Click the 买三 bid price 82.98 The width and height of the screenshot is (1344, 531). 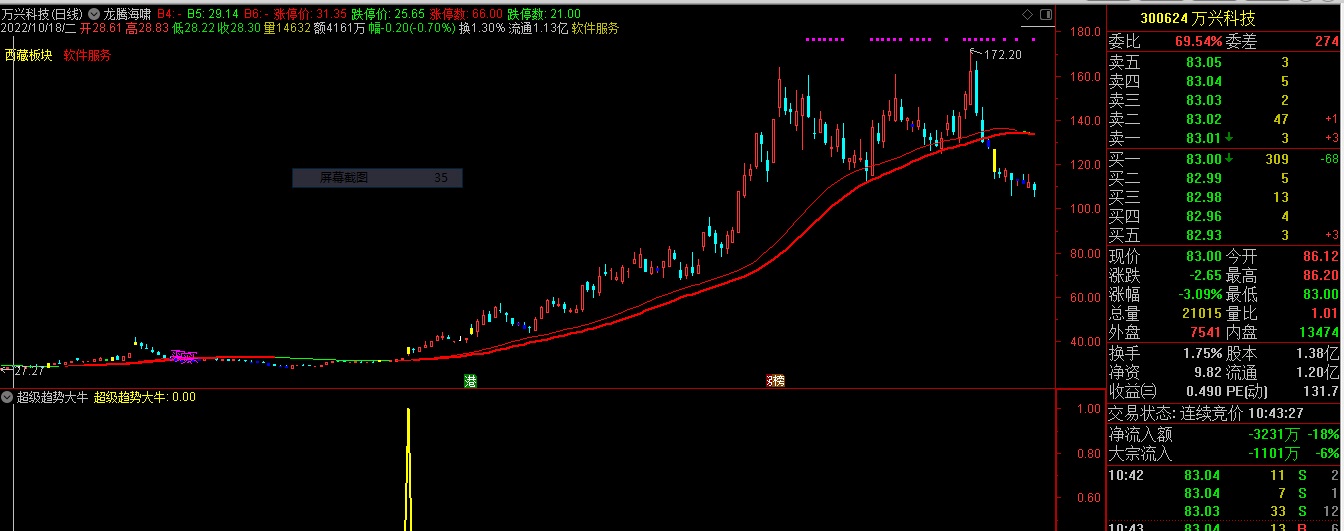point(1203,197)
